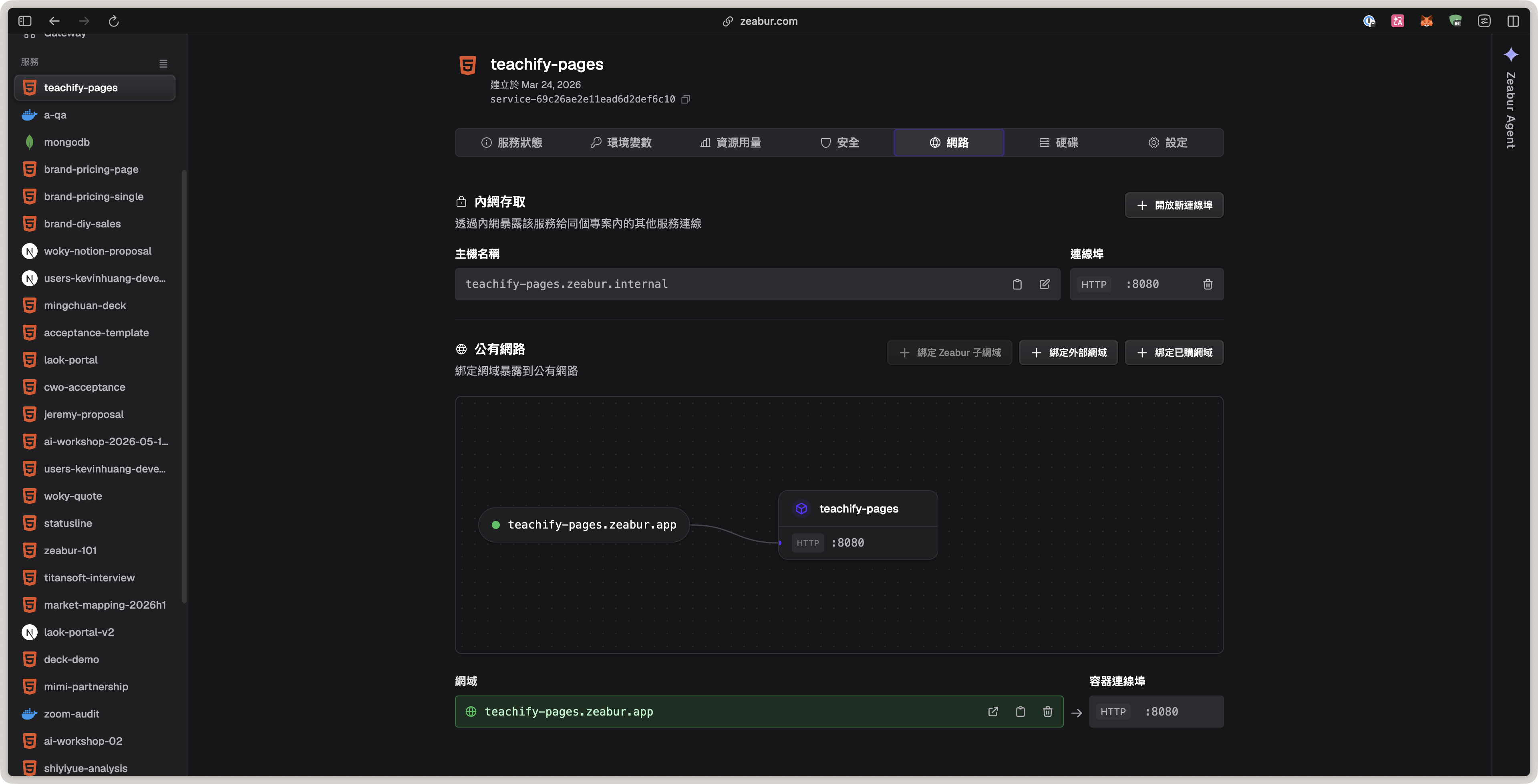Select the teachify-pages.zeabur.app node in diagram
Screen dimensions: 1538x784
[x=584, y=524]
